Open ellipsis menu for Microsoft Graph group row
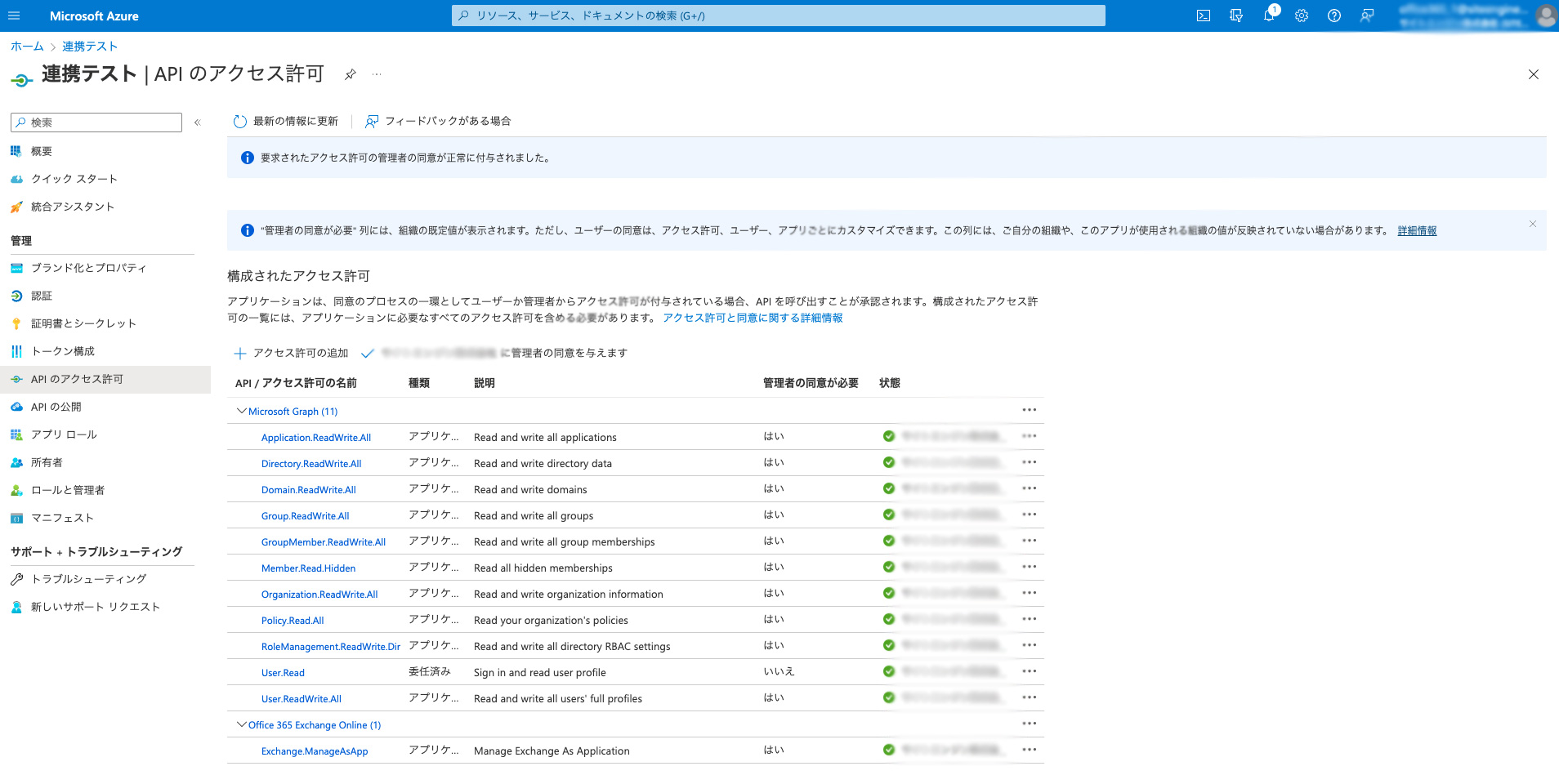Screen dimensions: 1559x784 coord(1029,410)
